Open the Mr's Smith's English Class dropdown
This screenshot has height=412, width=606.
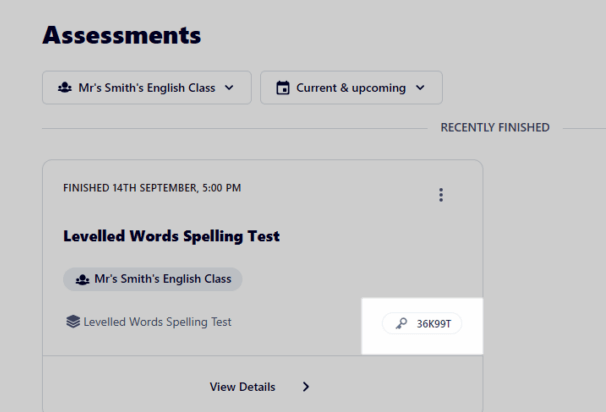(147, 88)
